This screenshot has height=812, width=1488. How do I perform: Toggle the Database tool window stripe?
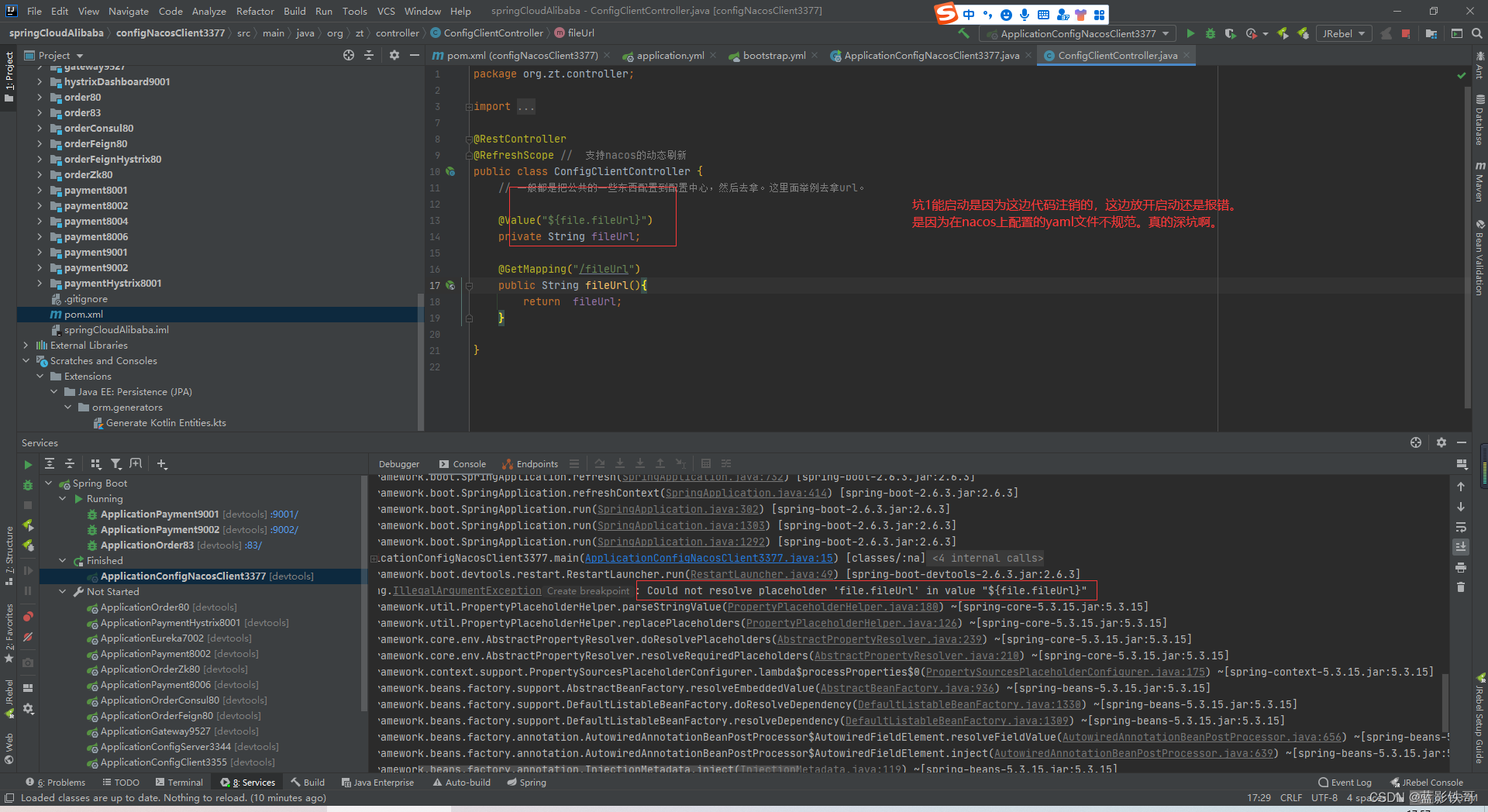(x=1479, y=120)
